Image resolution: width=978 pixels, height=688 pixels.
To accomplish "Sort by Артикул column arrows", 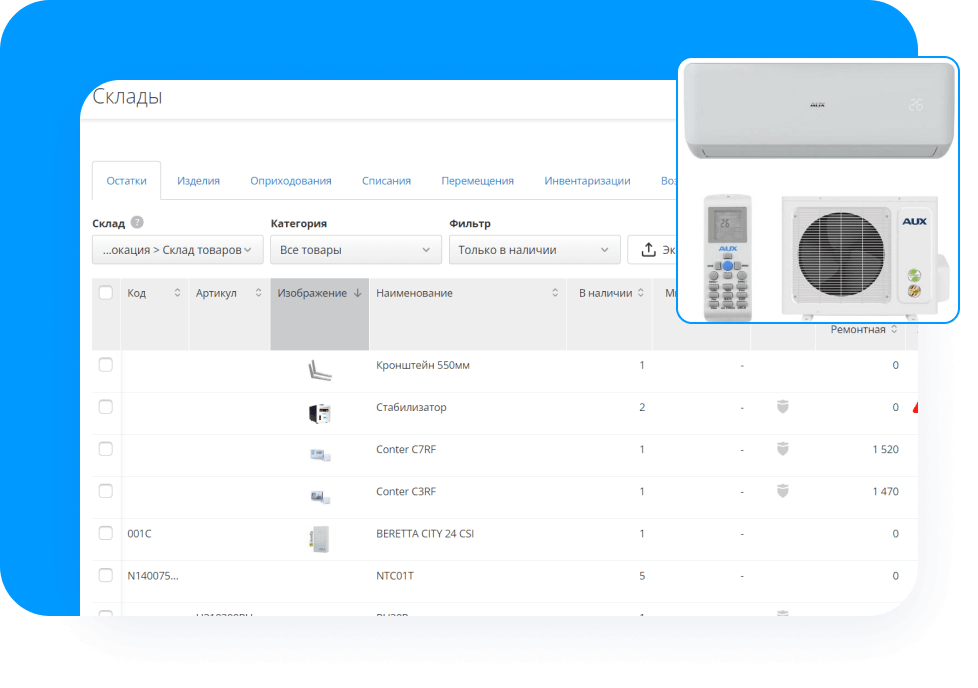I will pos(258,293).
